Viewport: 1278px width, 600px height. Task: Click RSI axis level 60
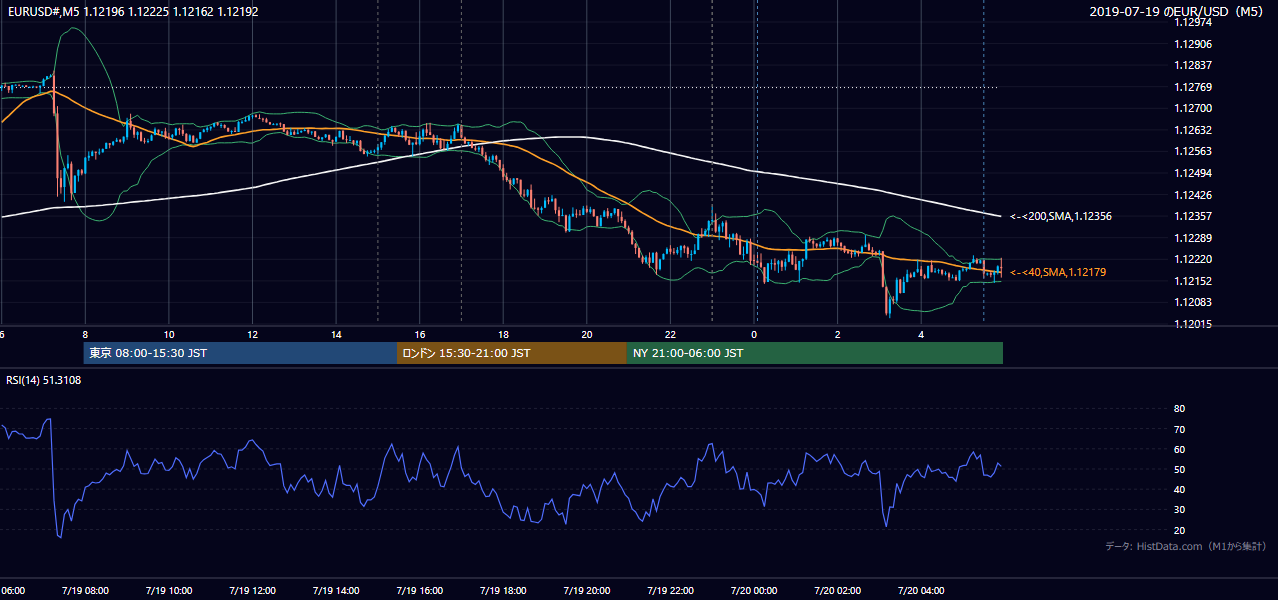pos(1179,449)
